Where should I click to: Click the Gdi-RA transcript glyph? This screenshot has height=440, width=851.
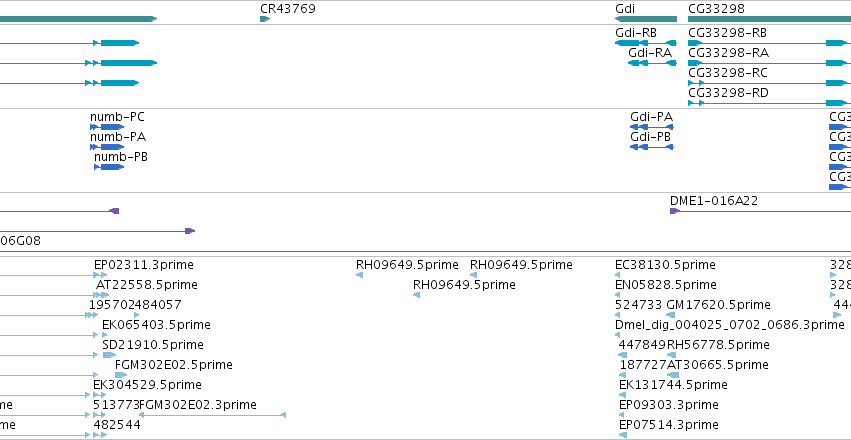click(x=652, y=63)
